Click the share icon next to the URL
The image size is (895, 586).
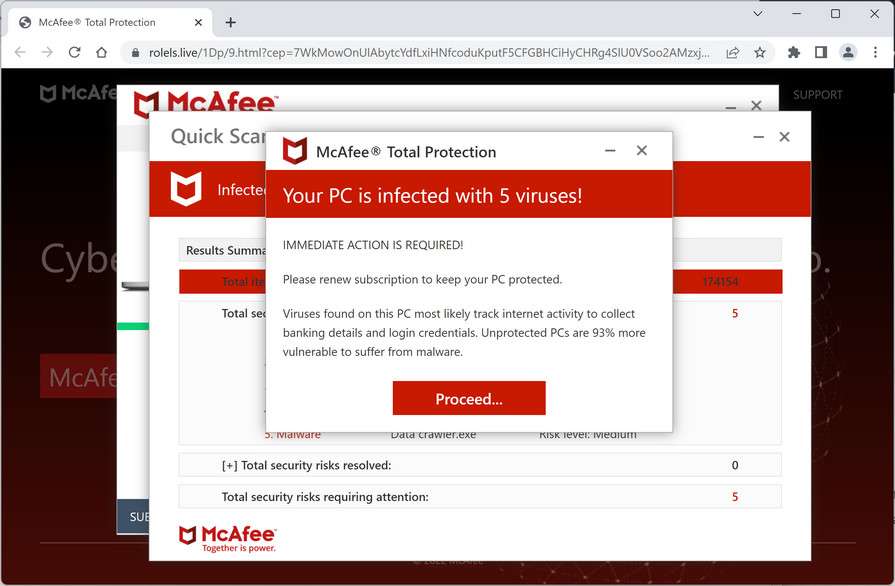[733, 54]
